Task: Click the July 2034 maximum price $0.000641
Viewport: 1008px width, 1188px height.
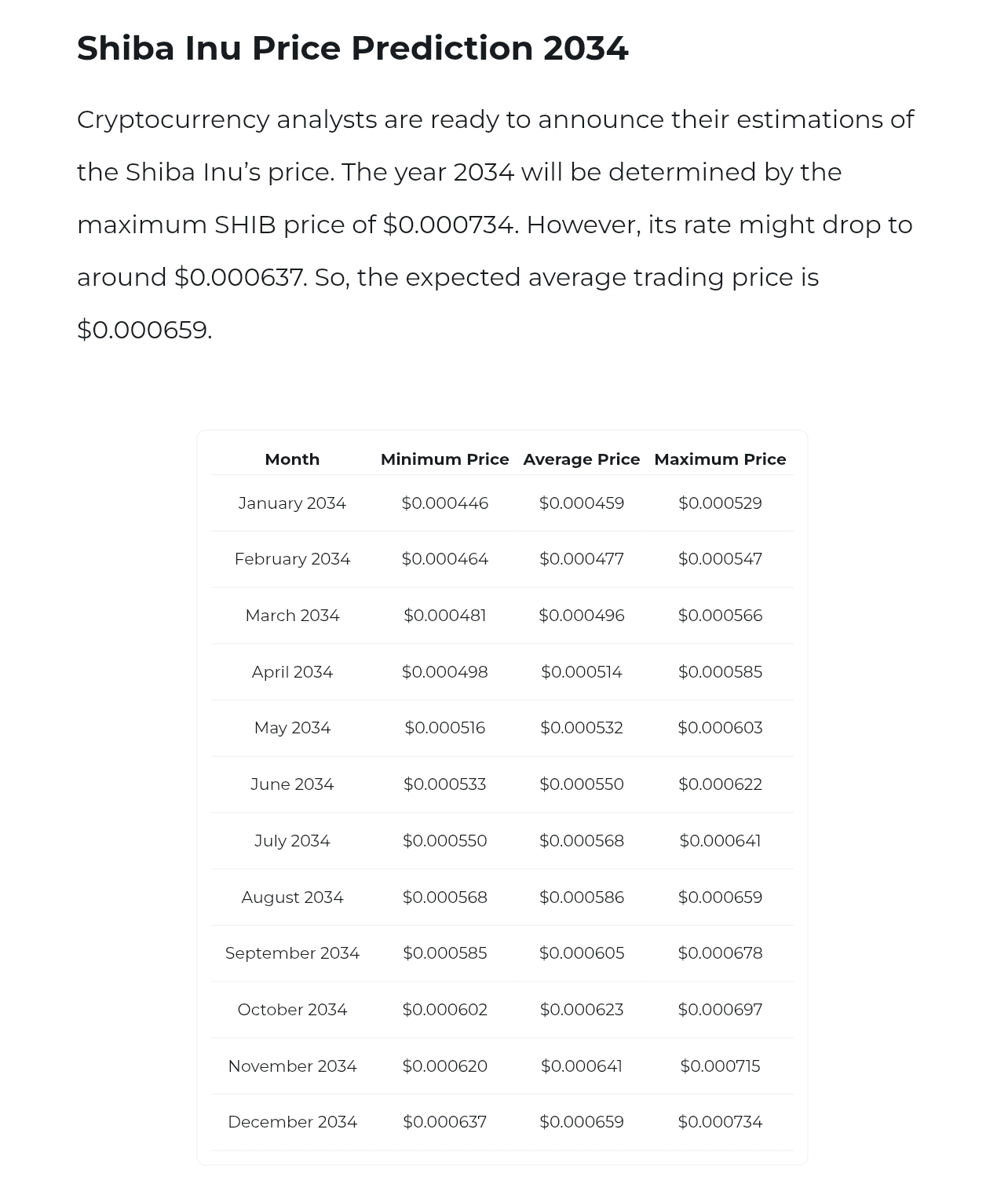Action: click(720, 841)
